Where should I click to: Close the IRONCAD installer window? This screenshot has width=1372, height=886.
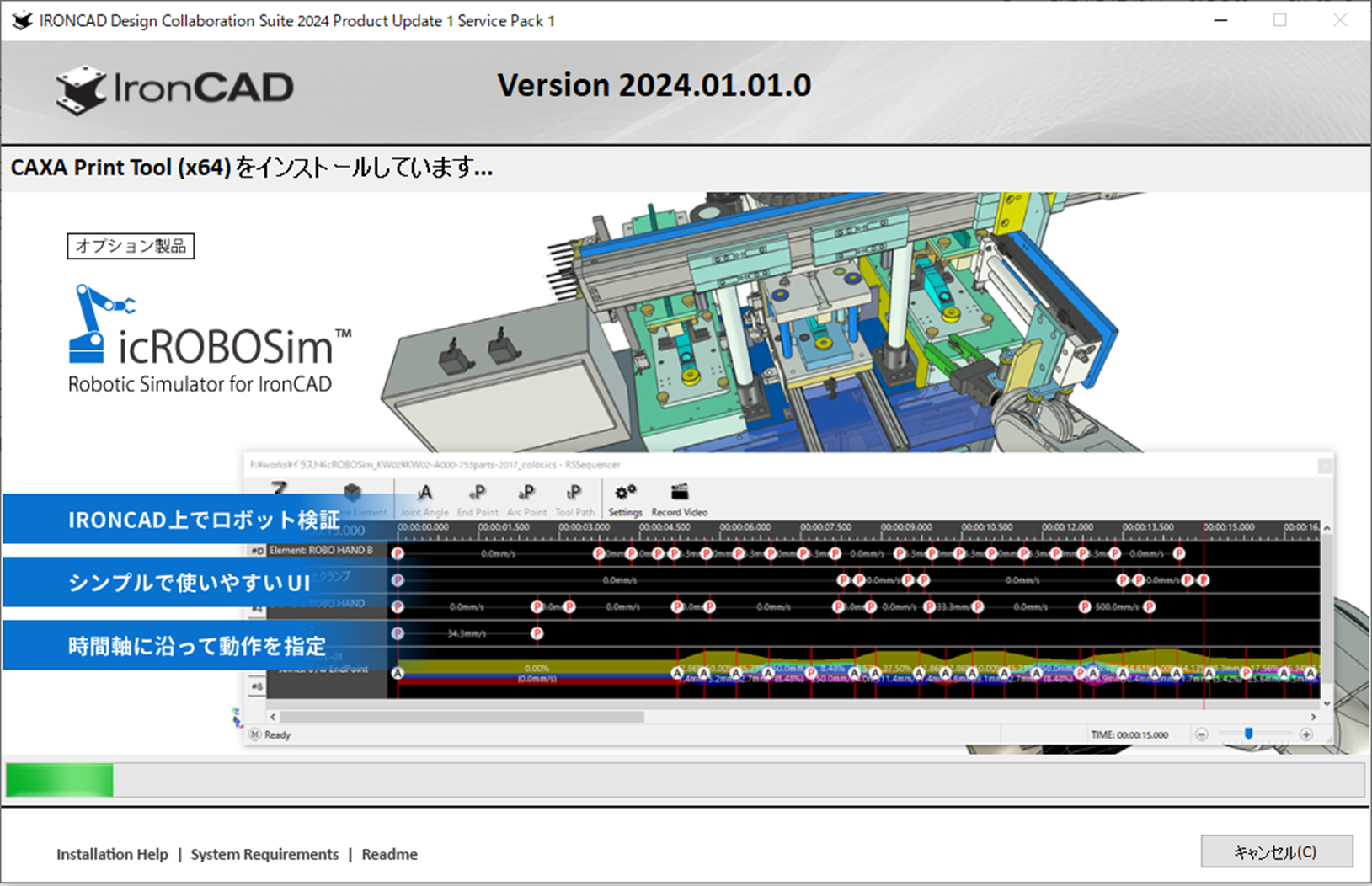tap(1340, 20)
